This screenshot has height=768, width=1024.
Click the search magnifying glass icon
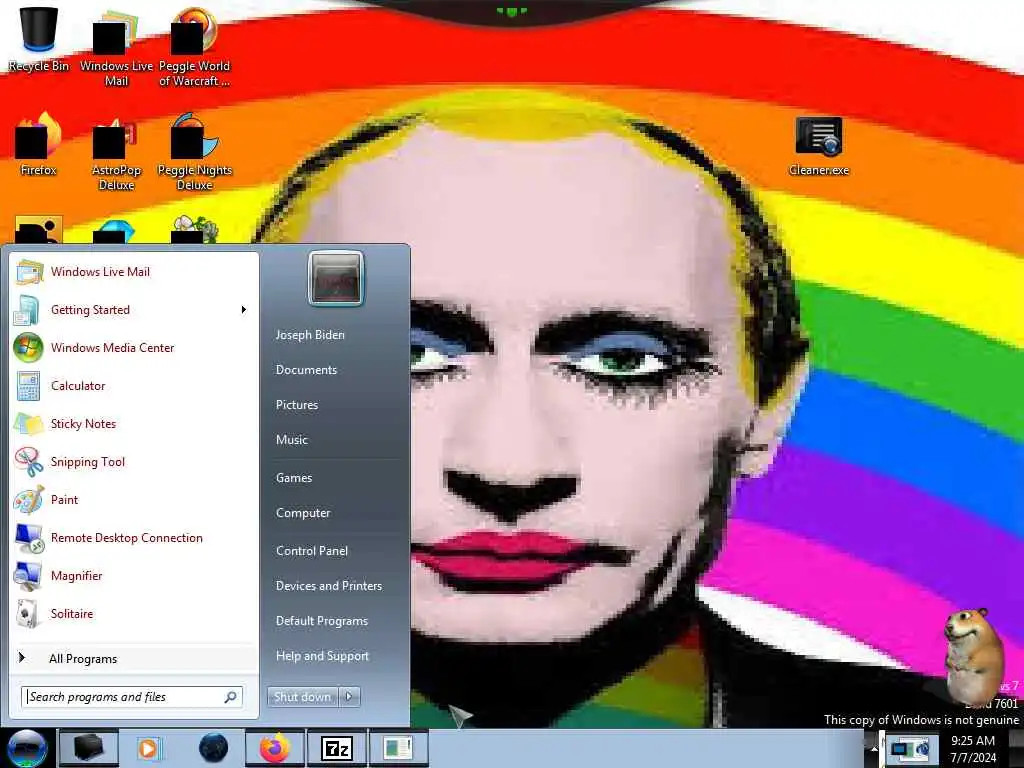tap(231, 697)
